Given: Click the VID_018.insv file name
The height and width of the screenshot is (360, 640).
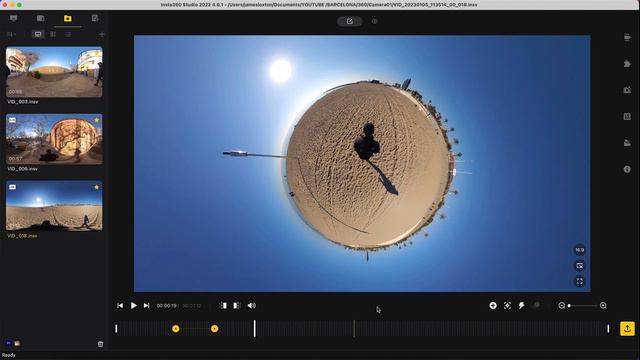Looking at the screenshot, I should [22, 236].
